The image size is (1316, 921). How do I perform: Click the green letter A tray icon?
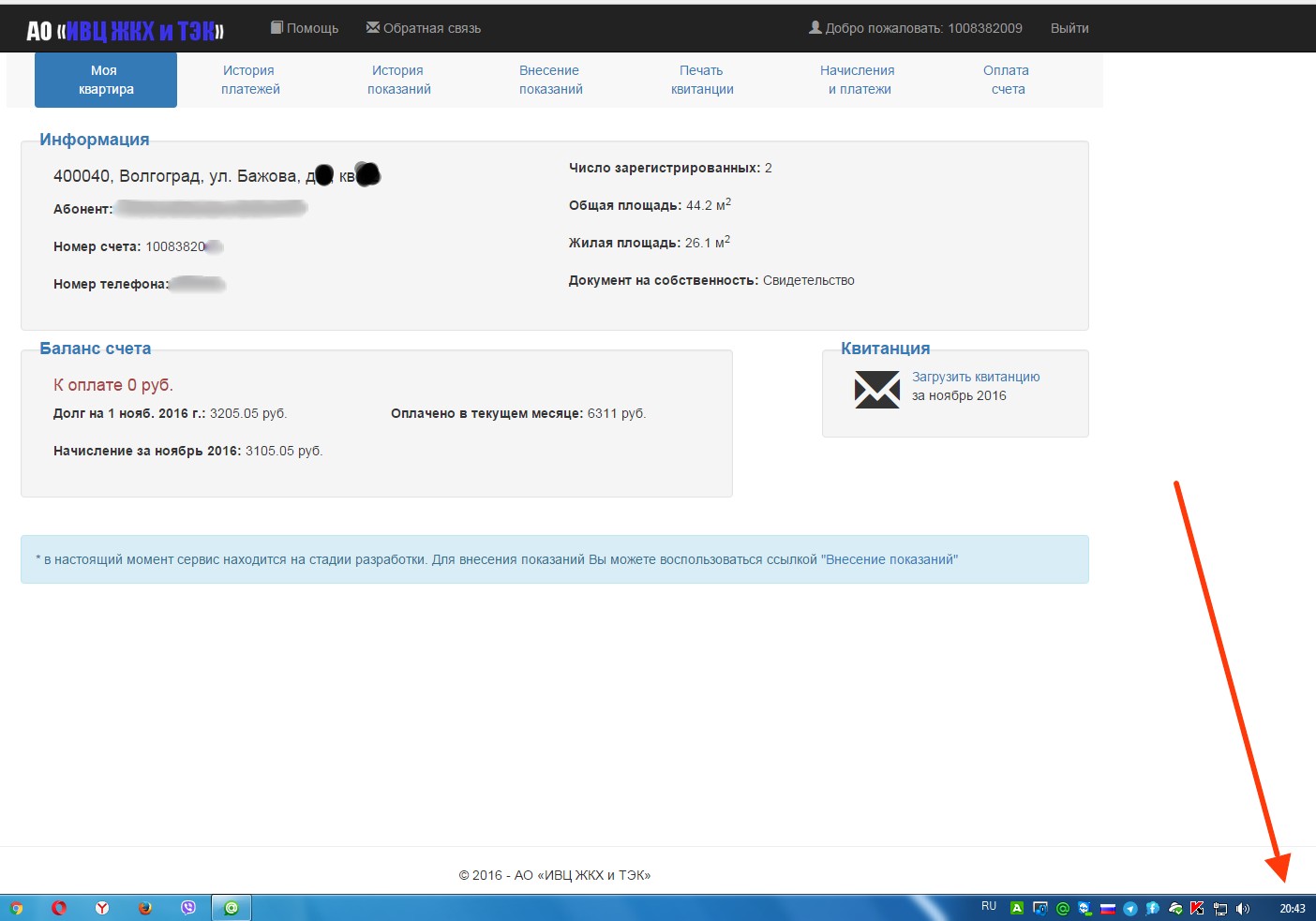pyautogui.click(x=1017, y=908)
